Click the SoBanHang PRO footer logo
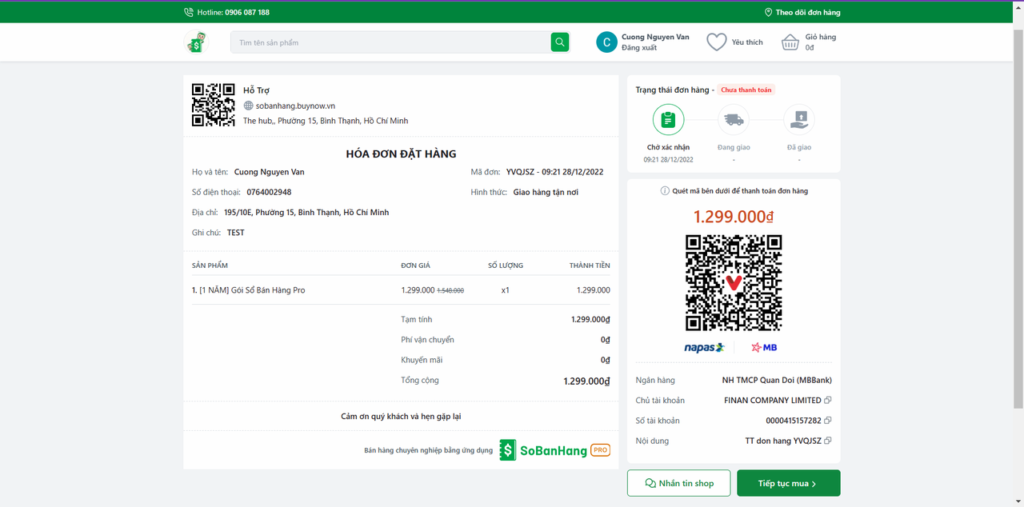 coord(555,450)
